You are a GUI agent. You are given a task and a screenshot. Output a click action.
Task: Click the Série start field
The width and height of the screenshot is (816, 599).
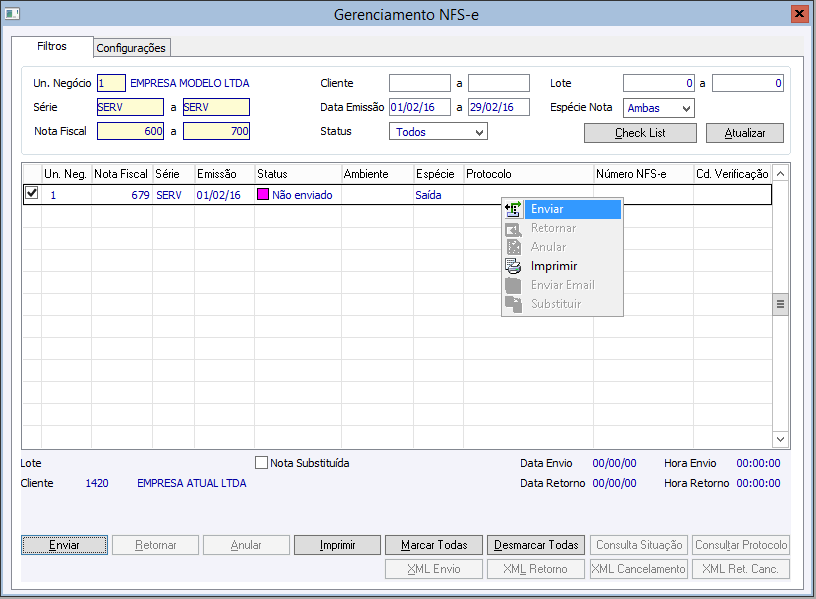click(x=131, y=107)
